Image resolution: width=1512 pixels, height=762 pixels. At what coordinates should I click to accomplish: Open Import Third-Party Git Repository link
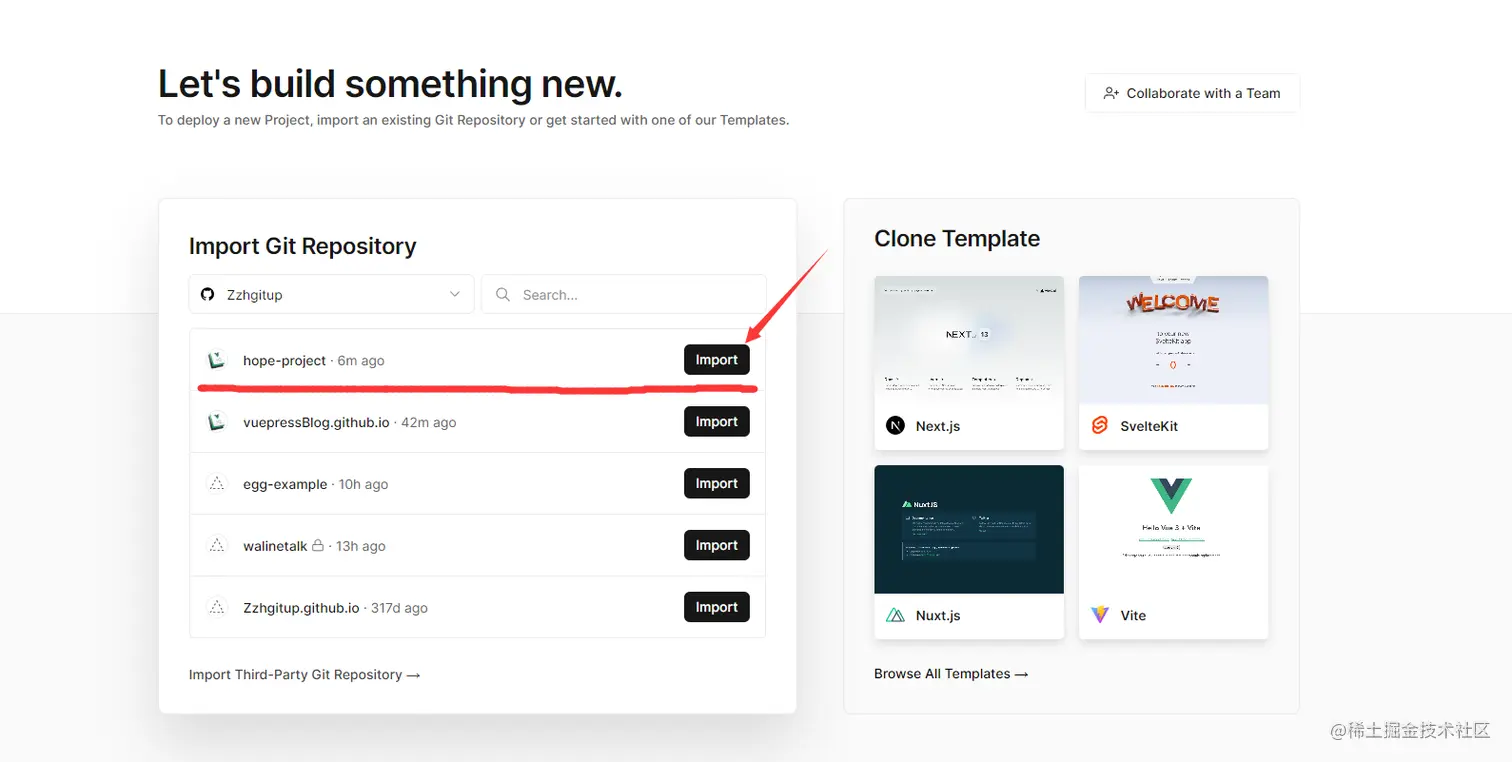coord(304,675)
